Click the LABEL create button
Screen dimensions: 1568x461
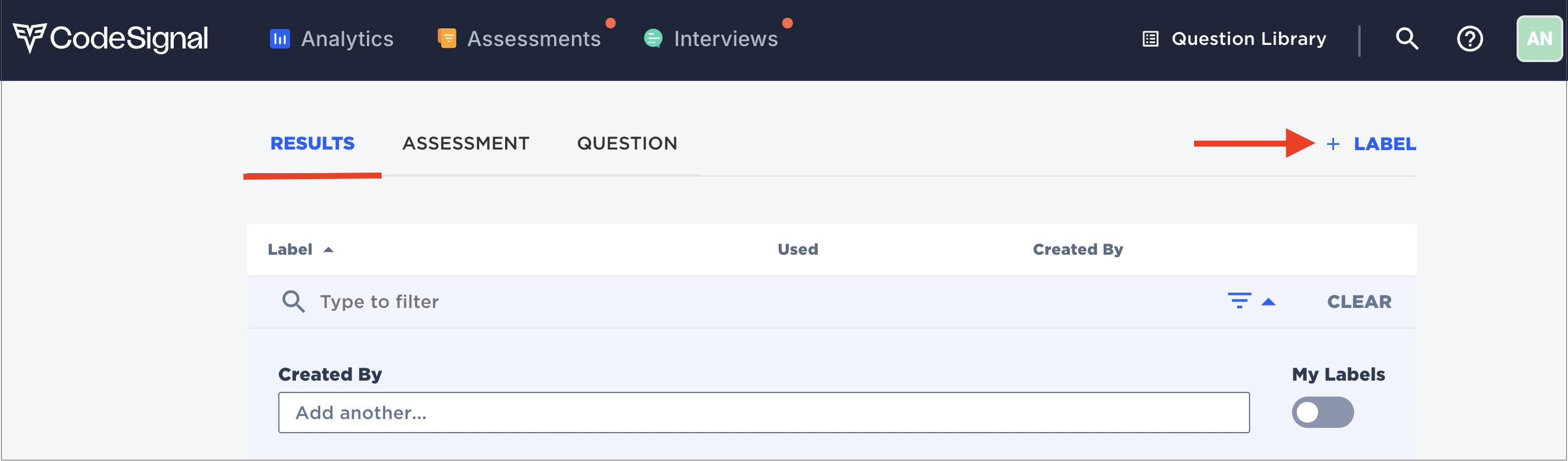[1384, 144]
